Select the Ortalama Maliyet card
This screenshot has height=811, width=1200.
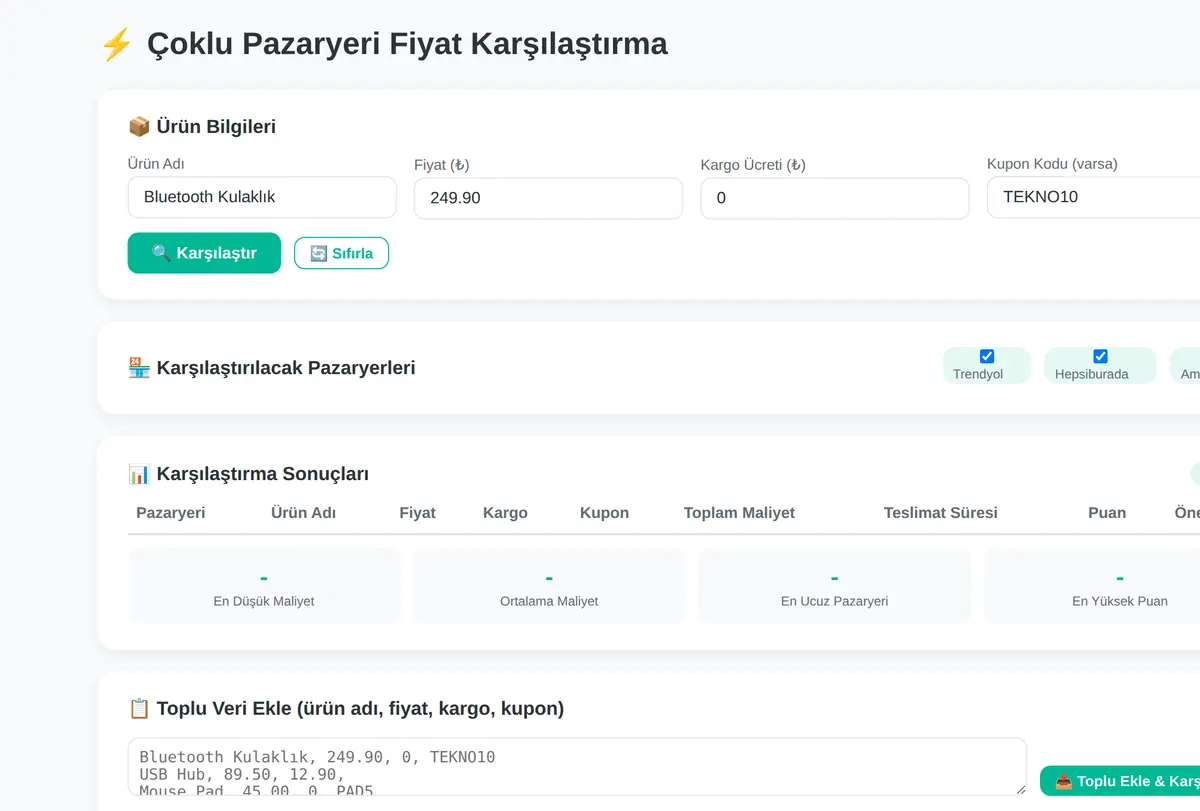[x=549, y=586]
